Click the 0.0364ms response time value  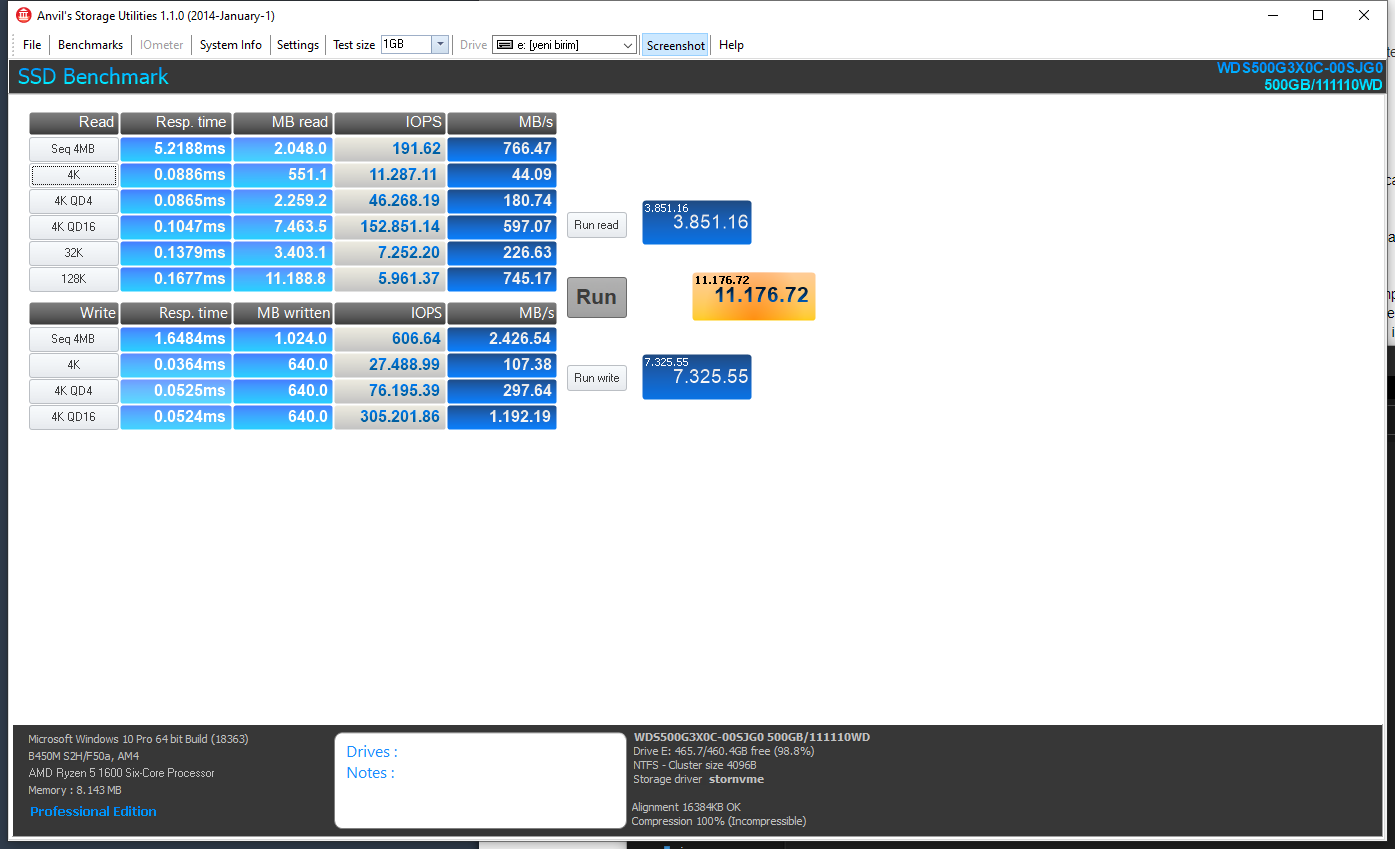pyautogui.click(x=176, y=365)
